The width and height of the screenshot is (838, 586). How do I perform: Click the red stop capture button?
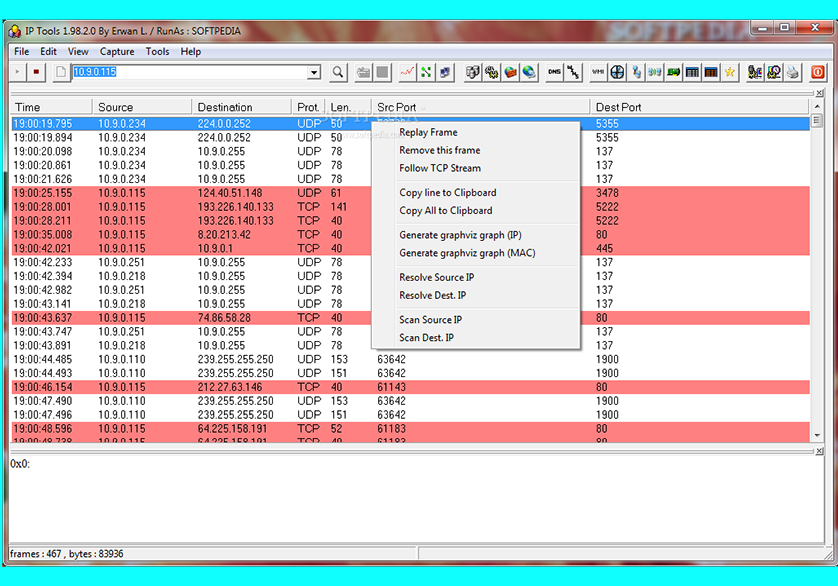click(37, 72)
